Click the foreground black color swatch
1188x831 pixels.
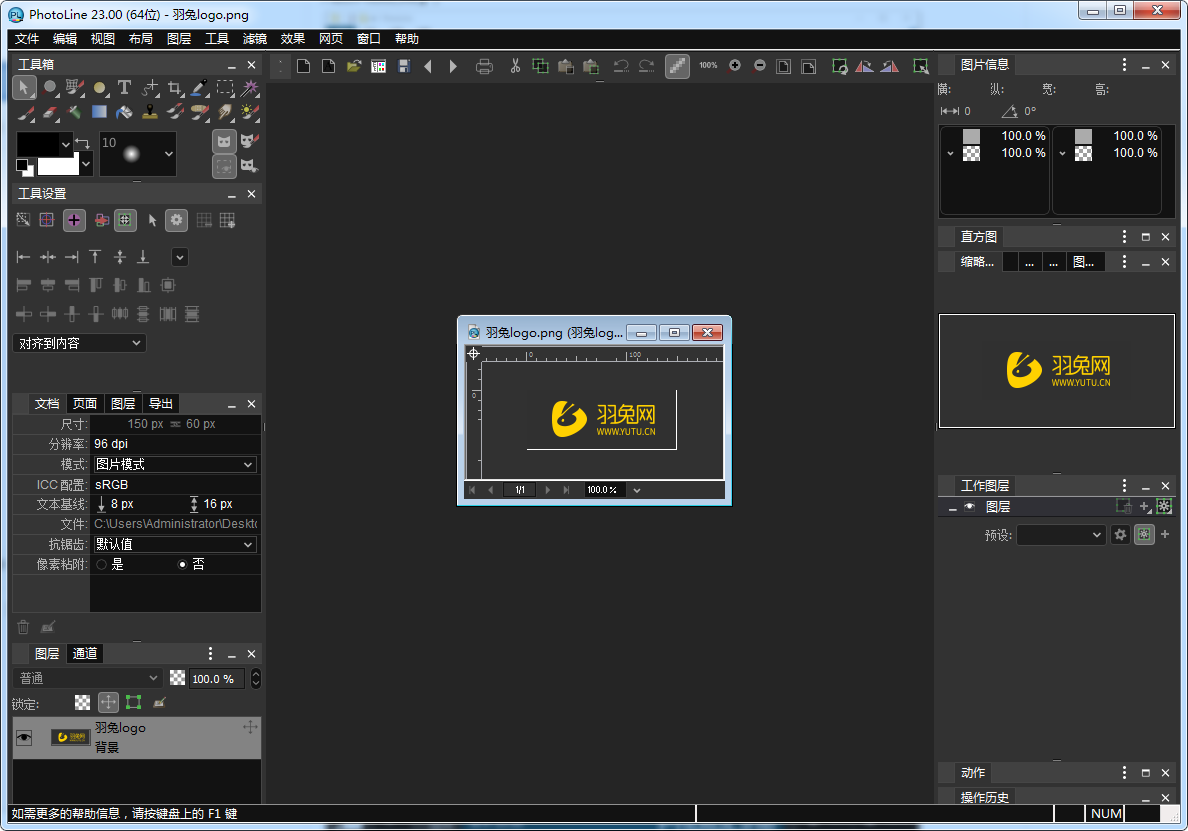coord(38,144)
